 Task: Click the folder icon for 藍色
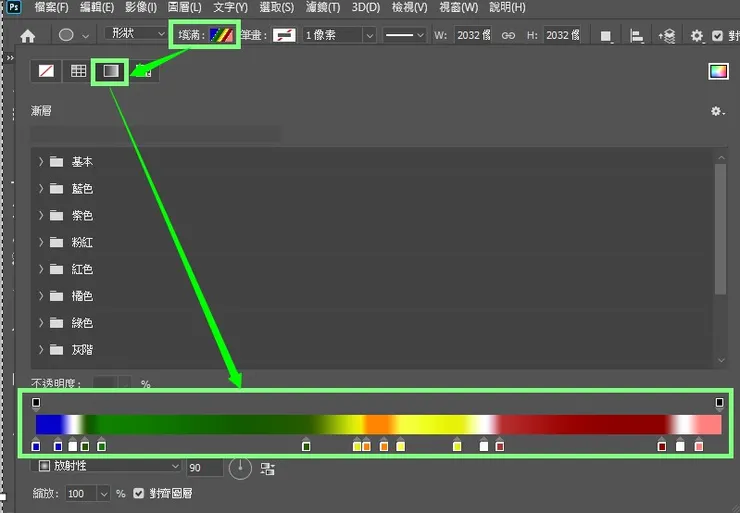(57, 189)
